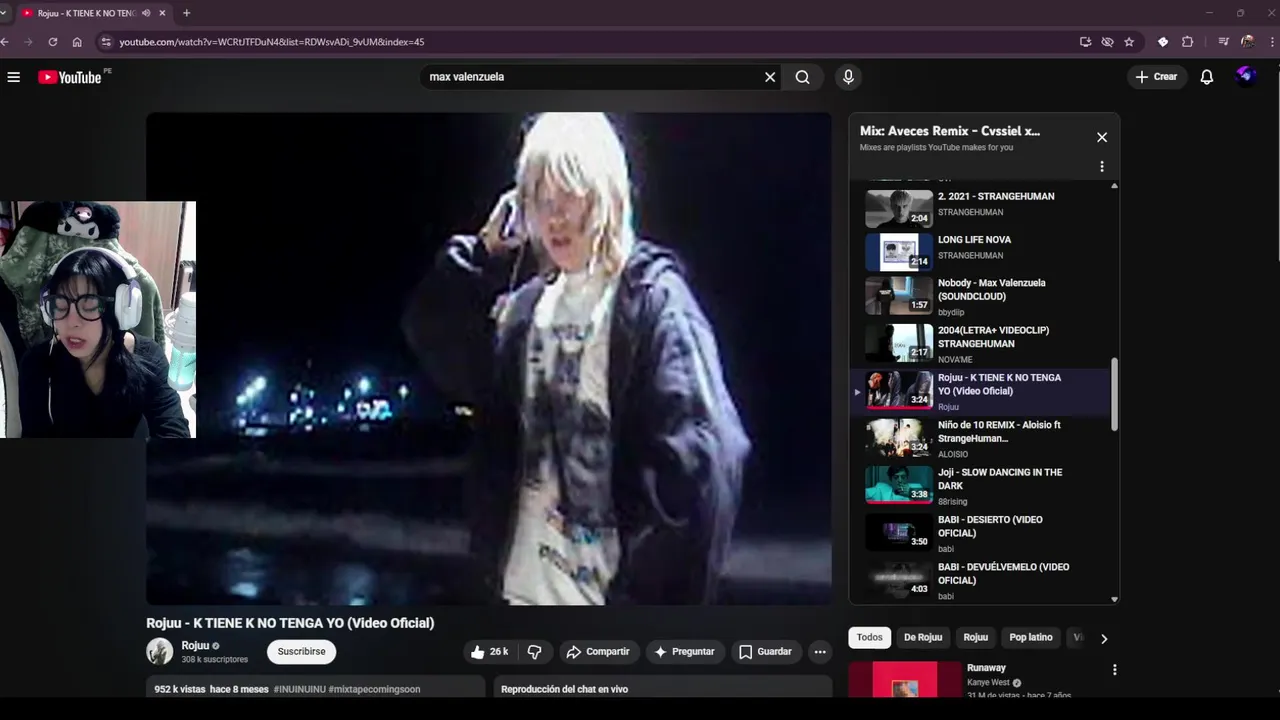
Task: Like the video with thumbs up
Action: (491, 652)
